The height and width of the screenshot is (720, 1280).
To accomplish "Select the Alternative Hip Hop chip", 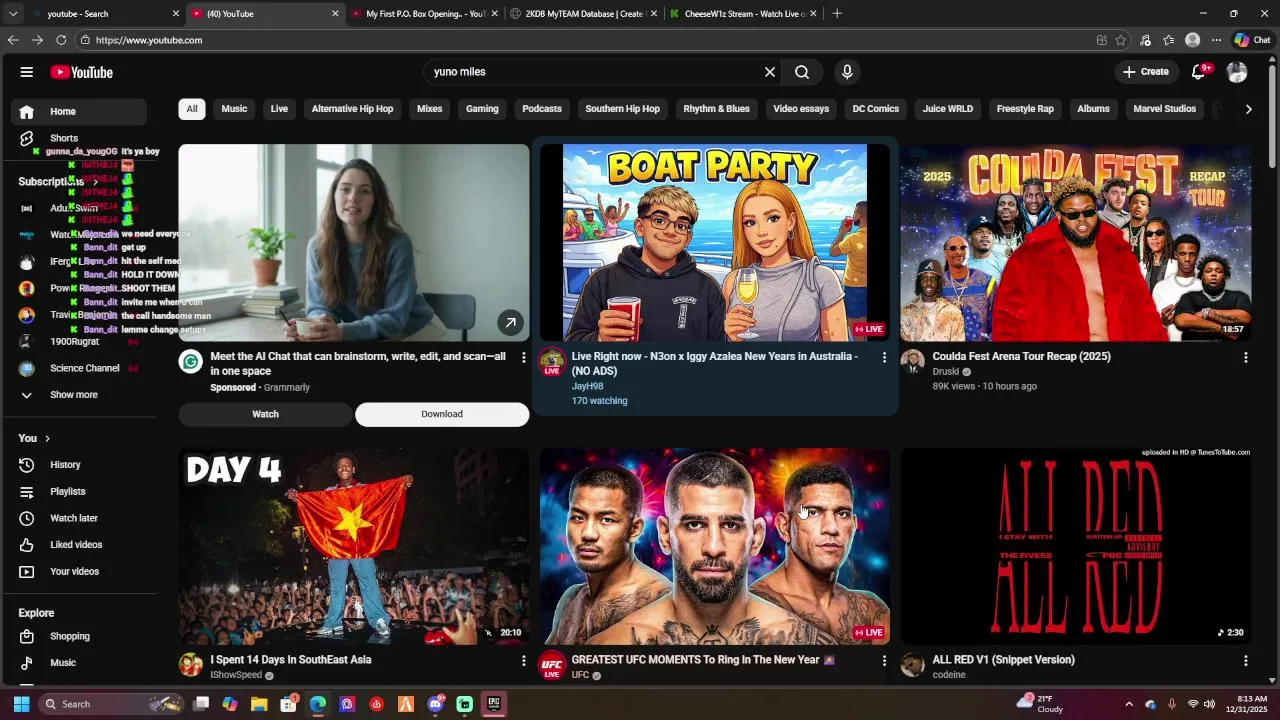I will [x=352, y=109].
